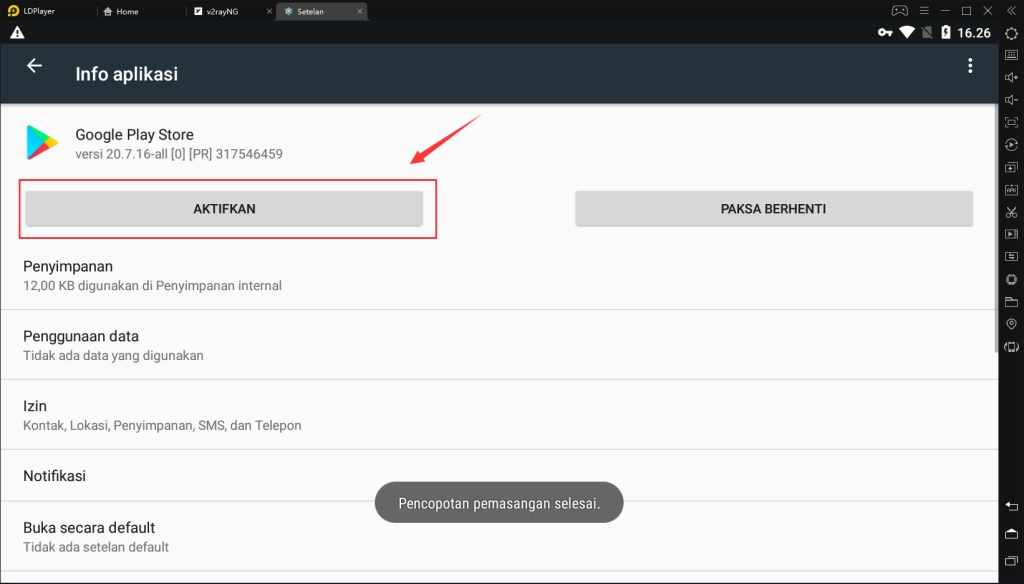Screen dimensions: 1024x584
Task: Open LDPlayer settings gear in sidebar
Action: 1012,33
